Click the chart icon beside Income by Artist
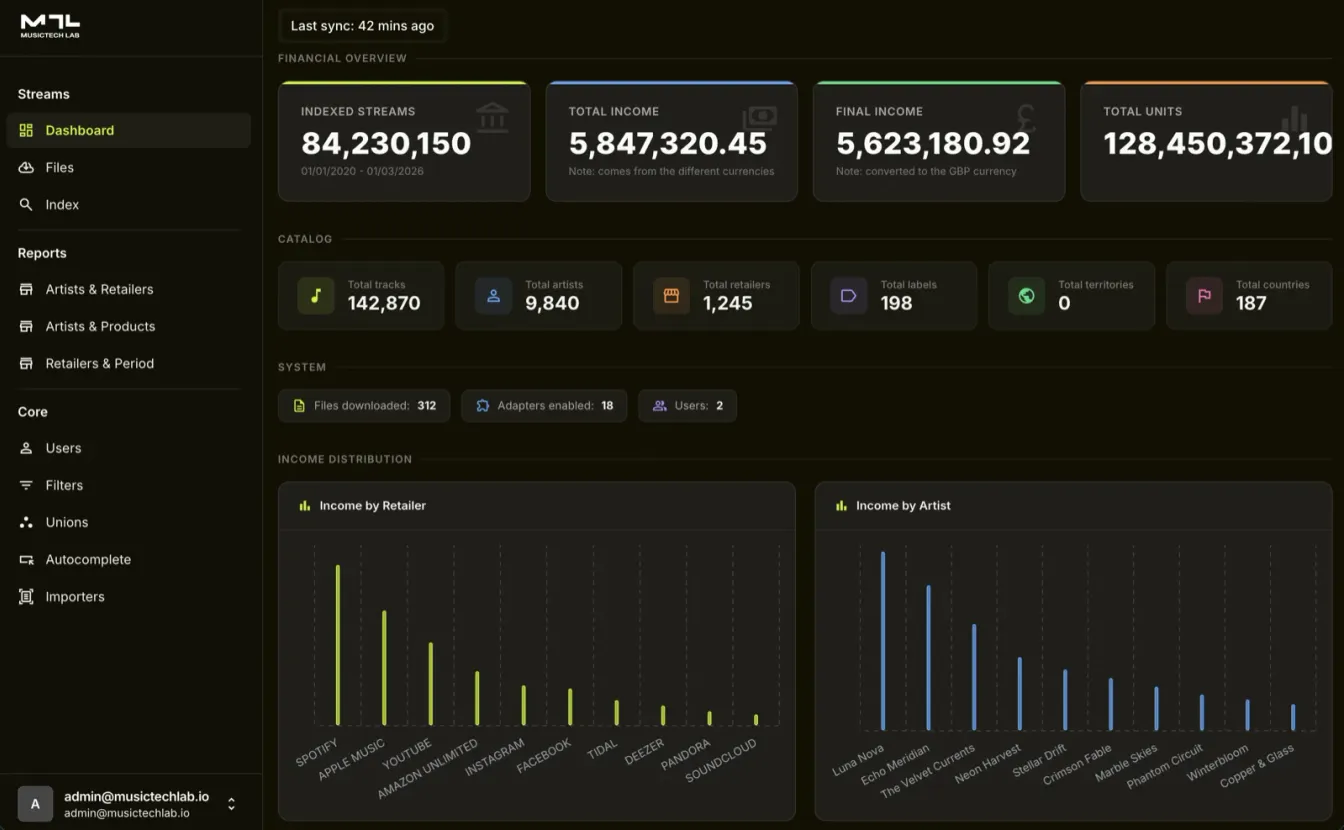The height and width of the screenshot is (830, 1344). (841, 505)
